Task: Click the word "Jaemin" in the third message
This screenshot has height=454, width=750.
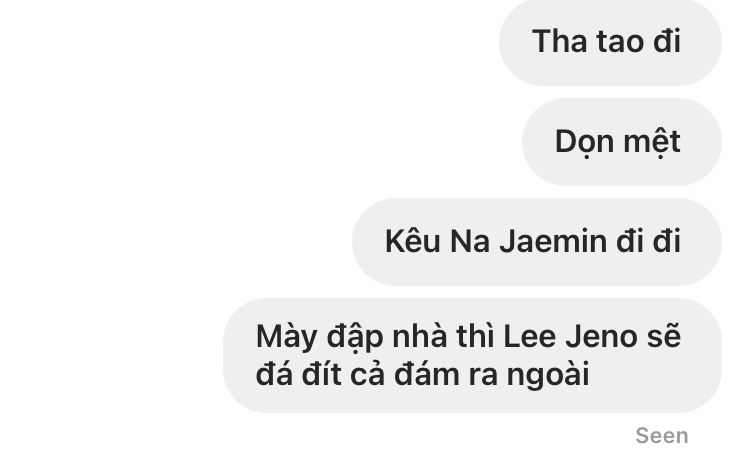Action: click(x=553, y=241)
